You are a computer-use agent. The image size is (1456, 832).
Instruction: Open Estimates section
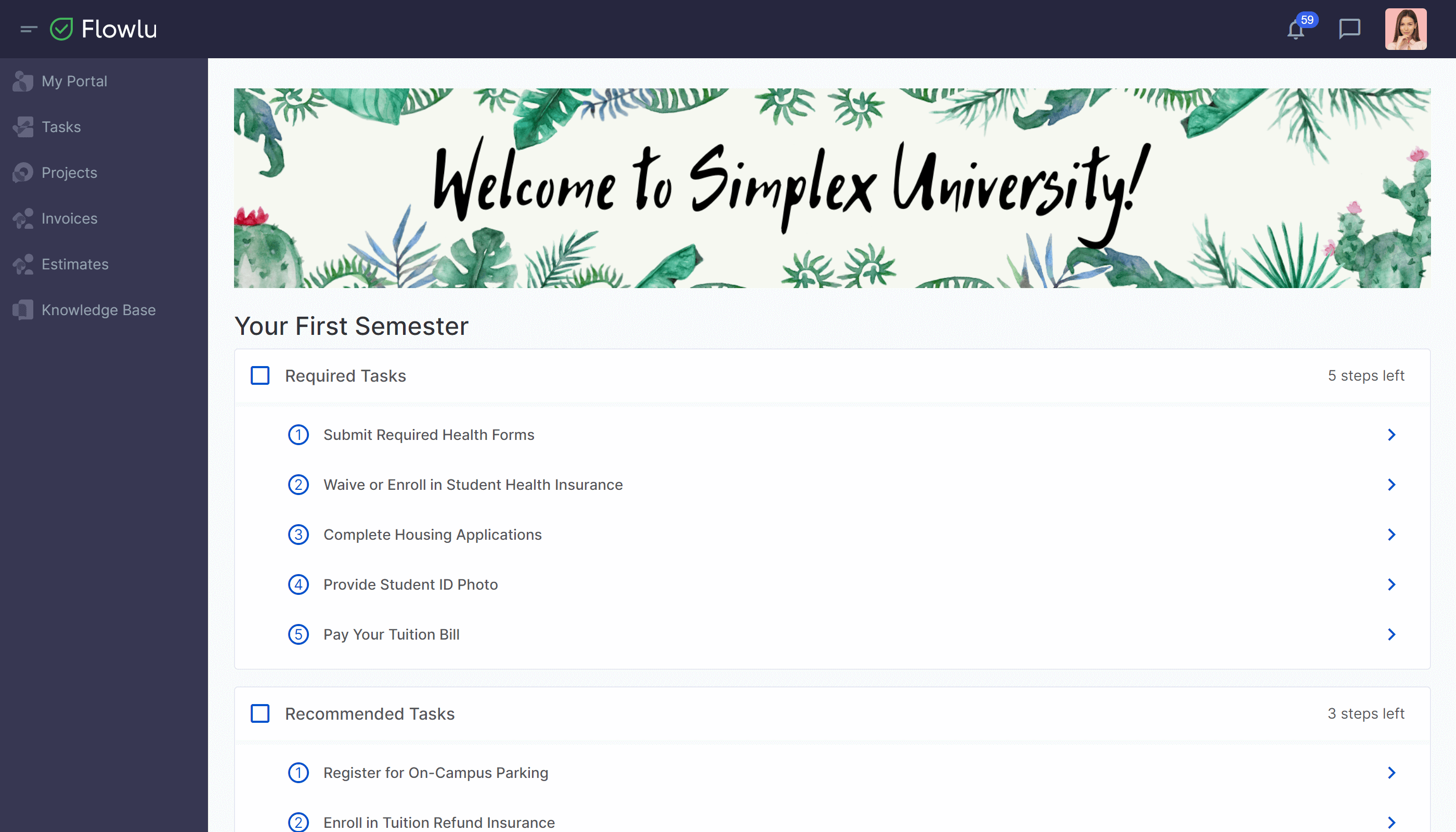click(74, 264)
